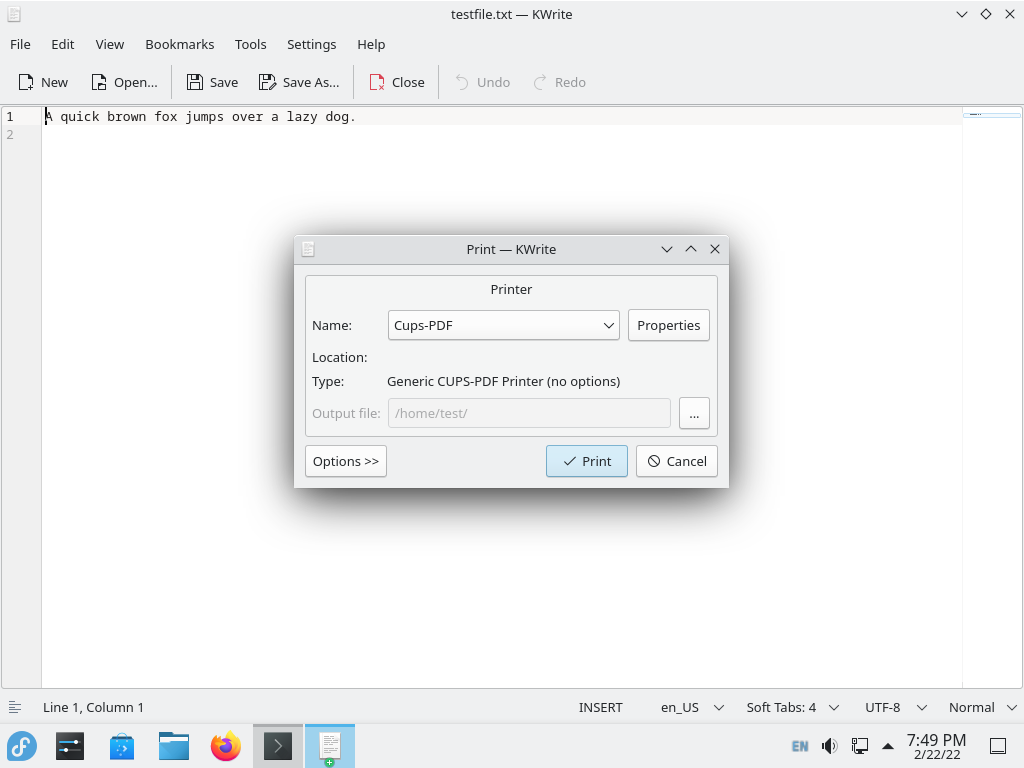The image size is (1024, 768).
Task: Select the KWrite taskbar entry
Action: coord(330,746)
